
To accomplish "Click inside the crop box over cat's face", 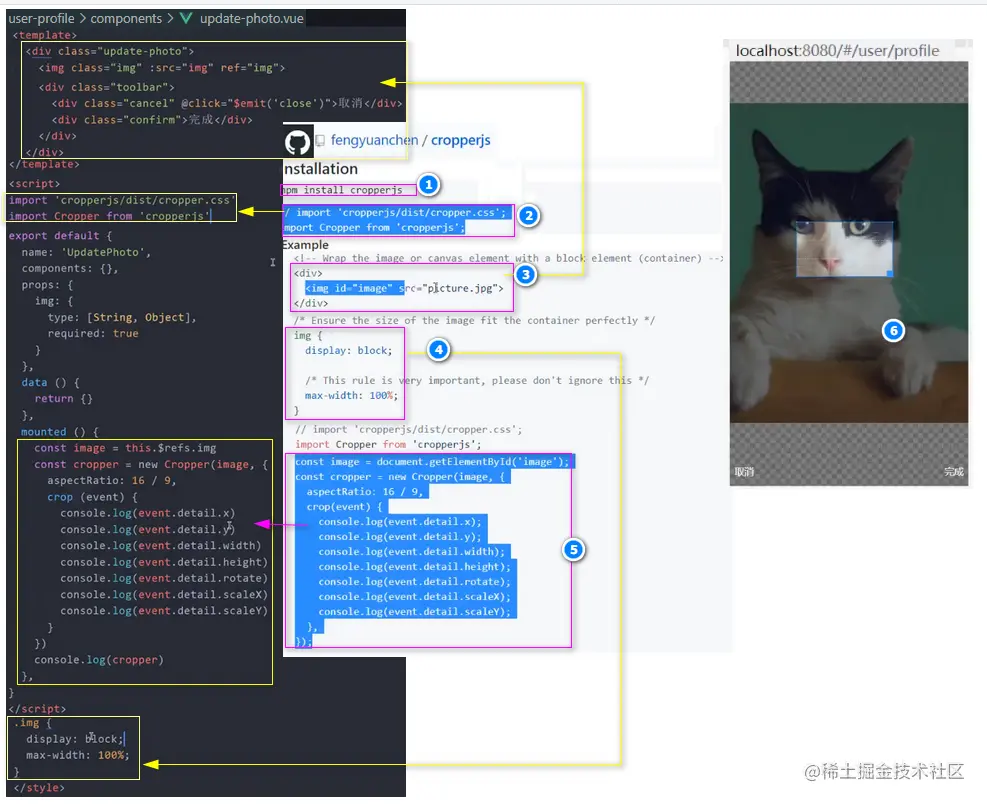I will 844,249.
